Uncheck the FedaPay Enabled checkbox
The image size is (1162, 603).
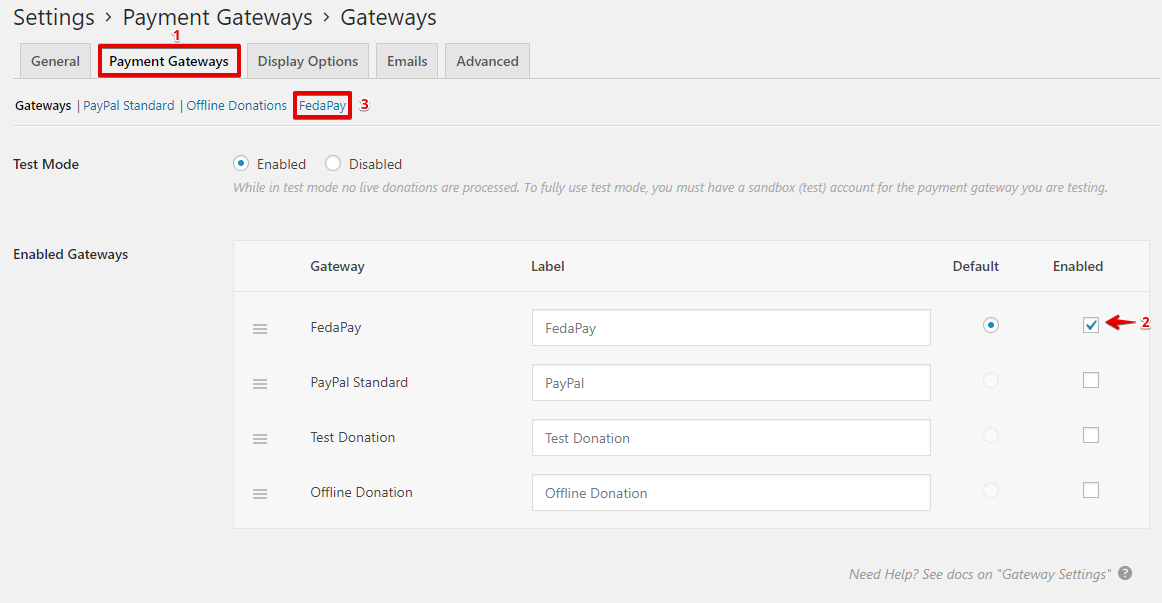click(1091, 325)
